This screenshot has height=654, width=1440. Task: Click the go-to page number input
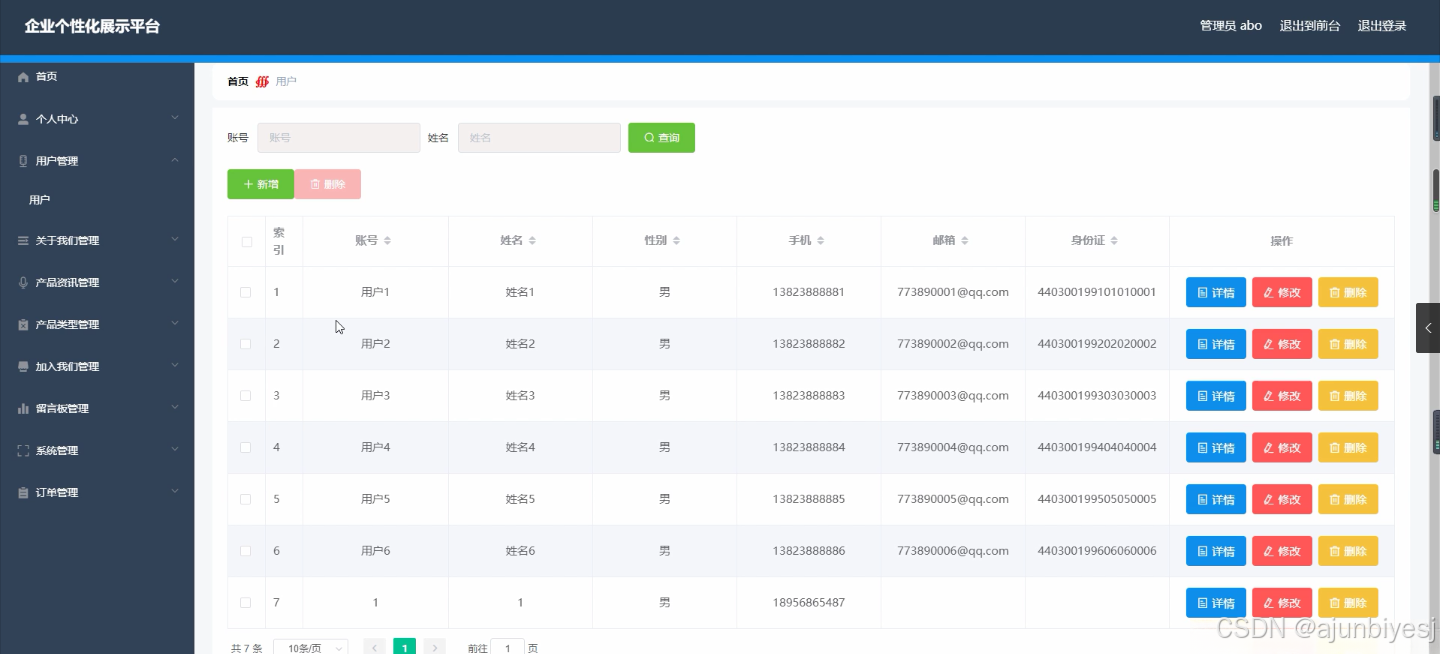point(507,648)
